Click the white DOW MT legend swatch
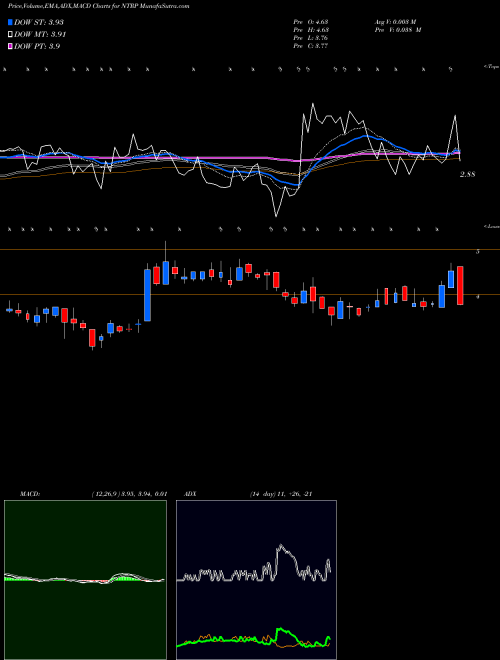Image resolution: width=500 pixels, height=660 pixels. 10,34
